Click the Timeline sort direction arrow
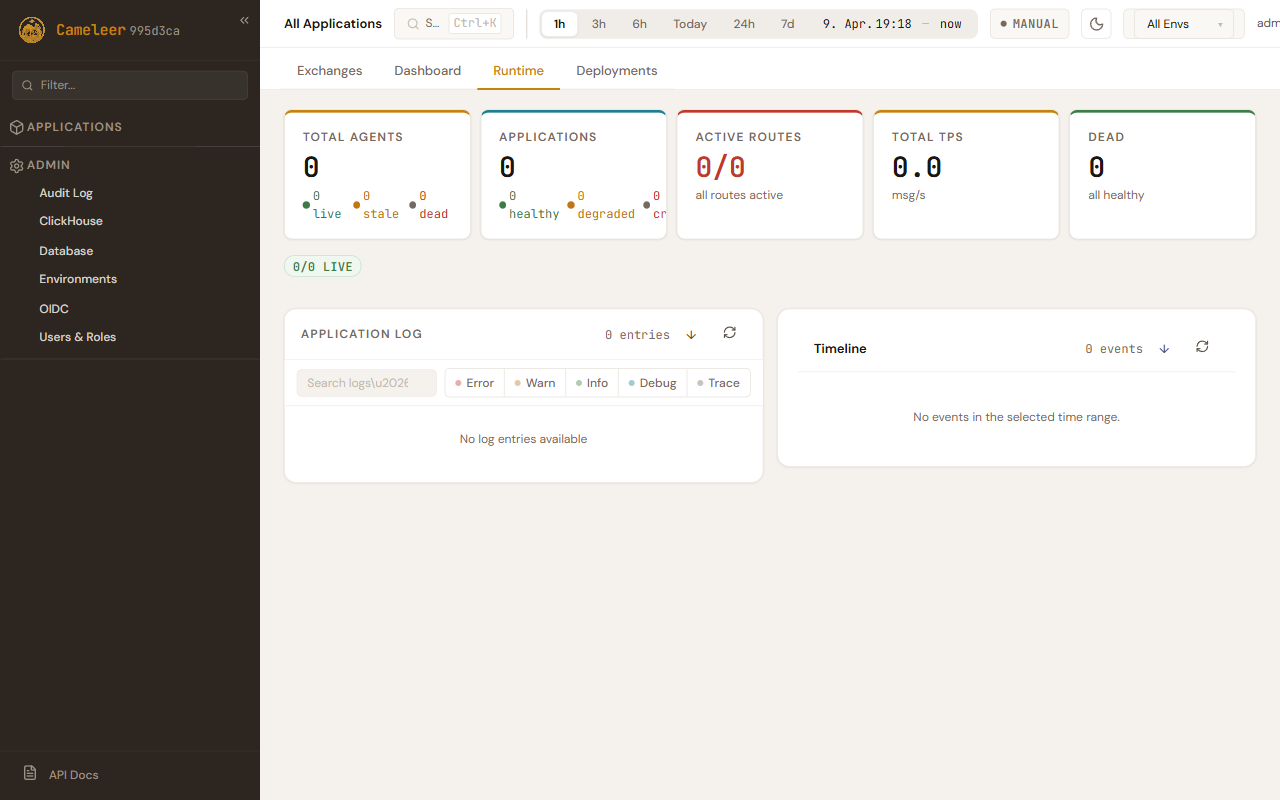 click(1164, 349)
